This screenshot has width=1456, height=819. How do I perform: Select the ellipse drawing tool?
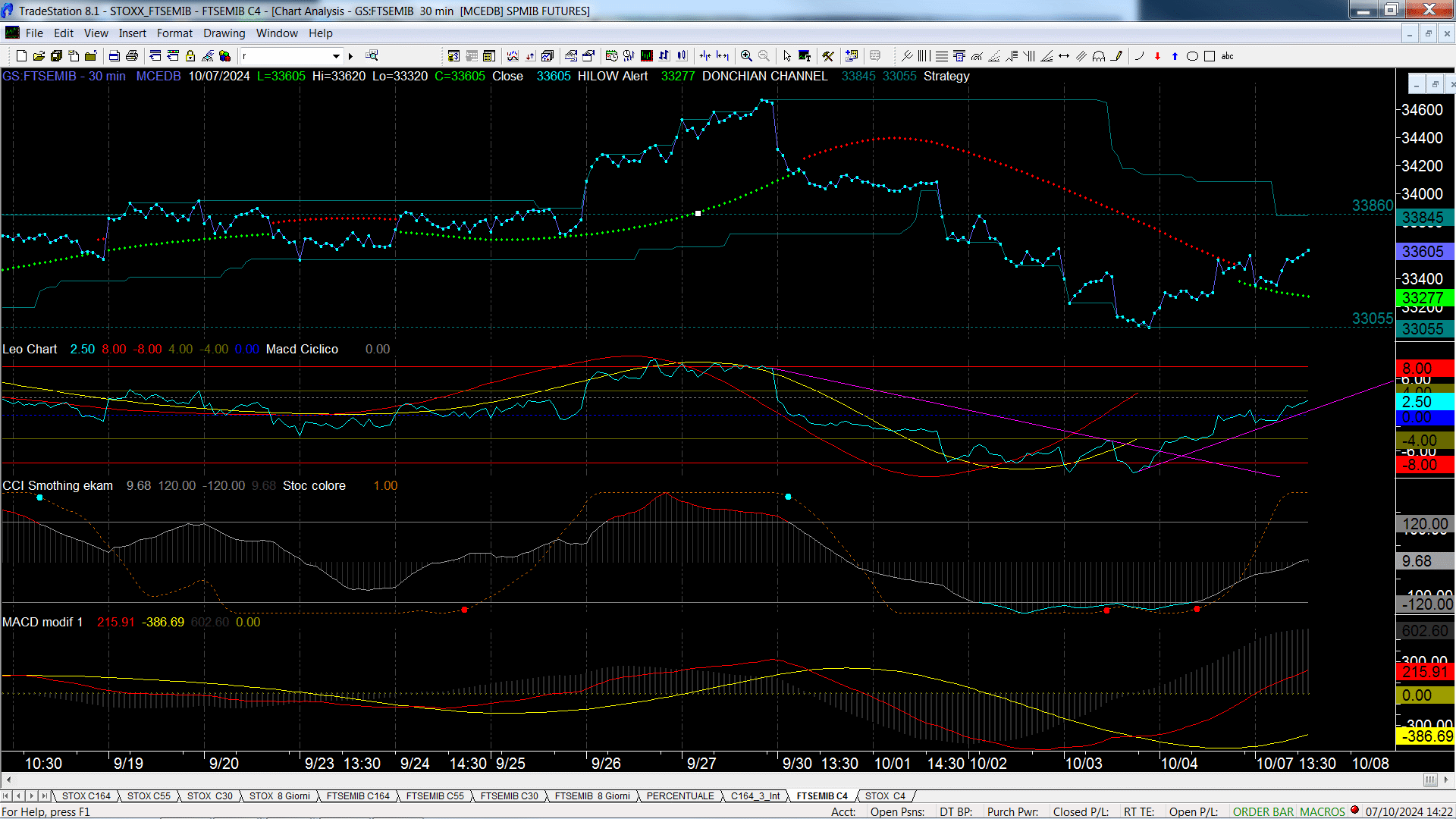tap(1192, 56)
